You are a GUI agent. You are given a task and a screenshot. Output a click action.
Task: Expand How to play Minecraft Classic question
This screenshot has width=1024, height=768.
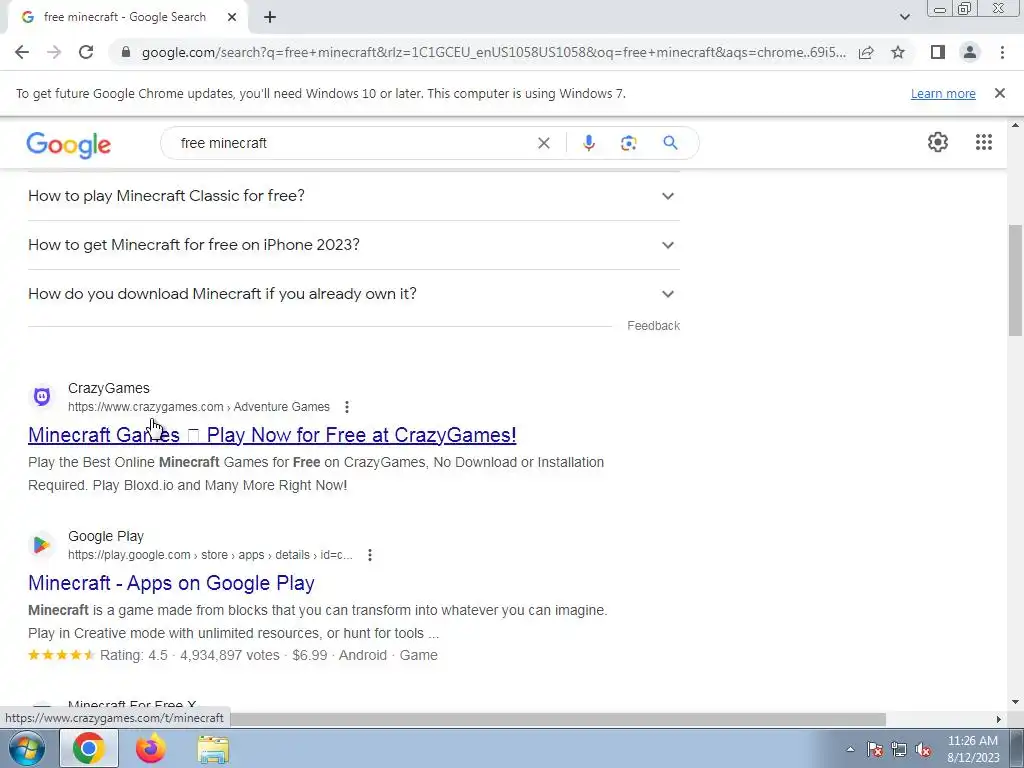[353, 196]
